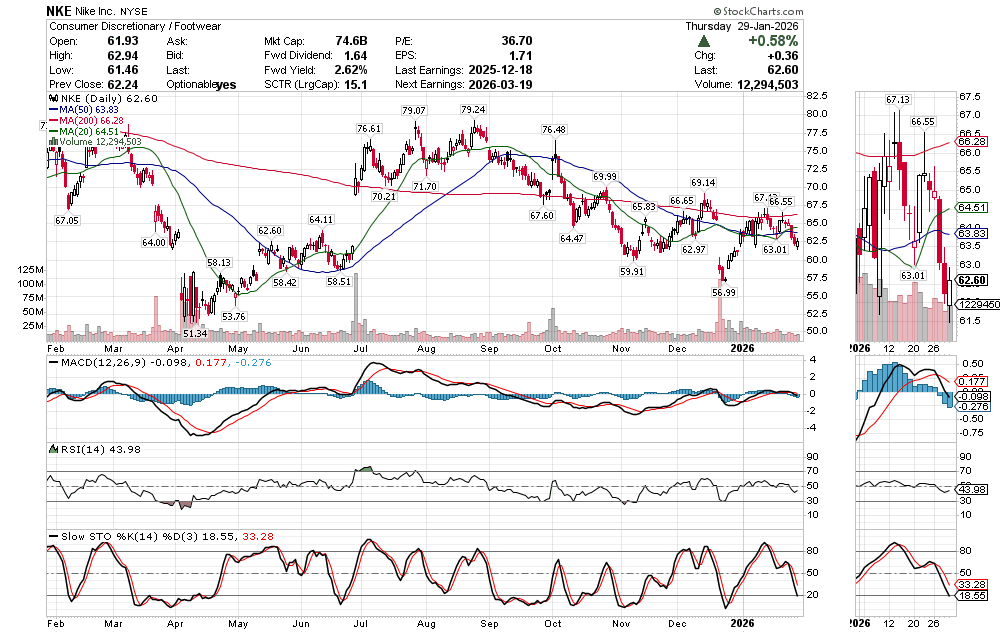Click the volume bars icon in the legend
Screen dimensions: 1000x633
click(x=53, y=142)
